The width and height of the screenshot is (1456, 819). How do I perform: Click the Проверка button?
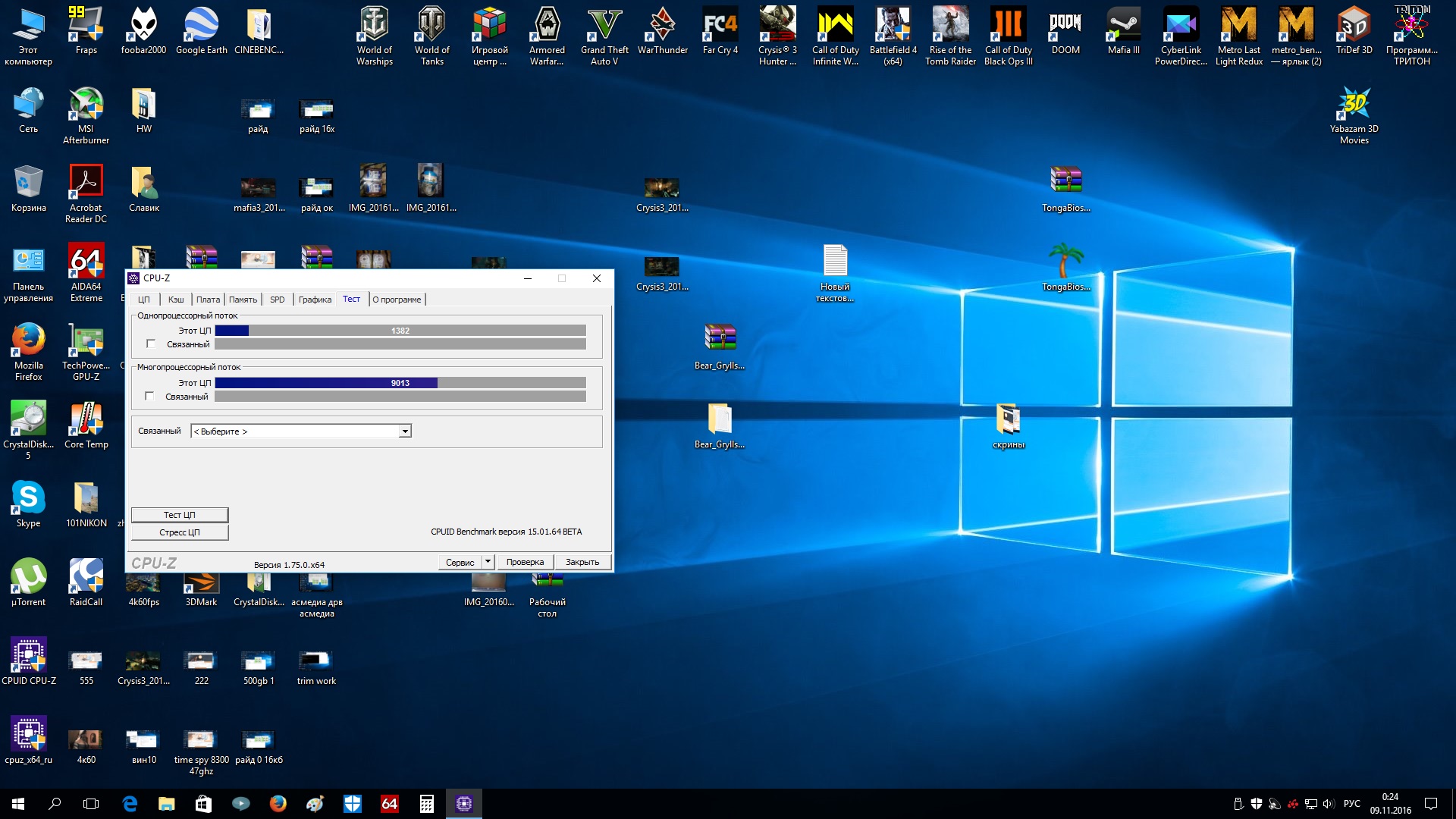525,562
